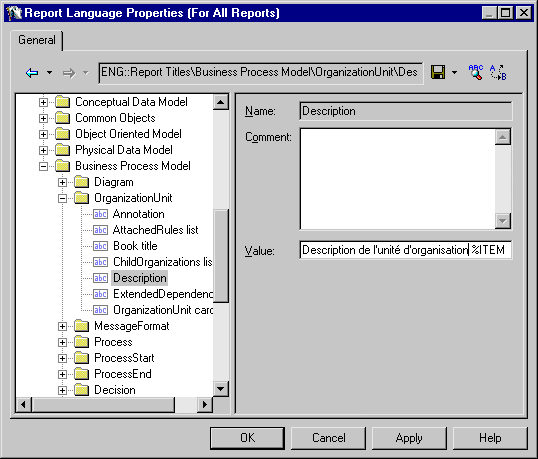Viewport: 538px width, 459px height.
Task: Click inside the Value text field
Action: point(406,250)
